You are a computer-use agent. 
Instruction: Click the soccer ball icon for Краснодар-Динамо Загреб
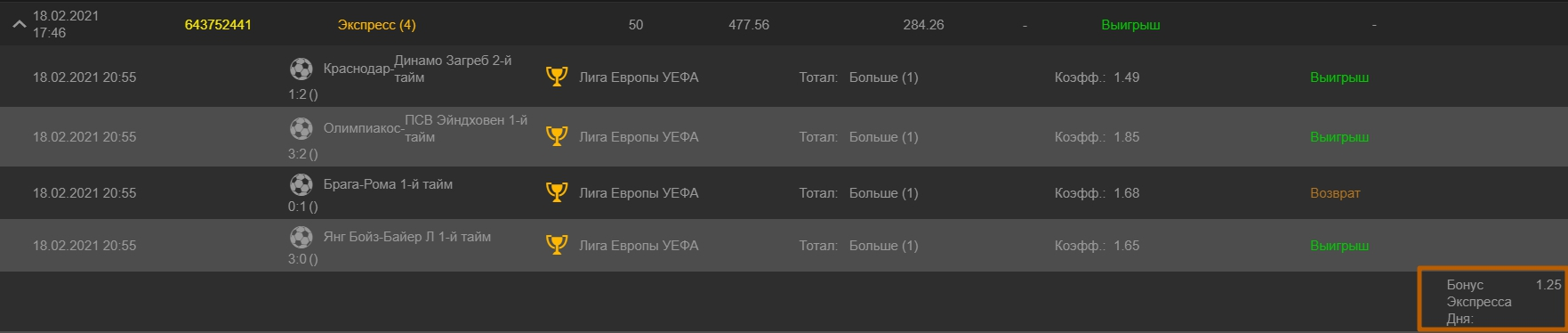(x=302, y=69)
